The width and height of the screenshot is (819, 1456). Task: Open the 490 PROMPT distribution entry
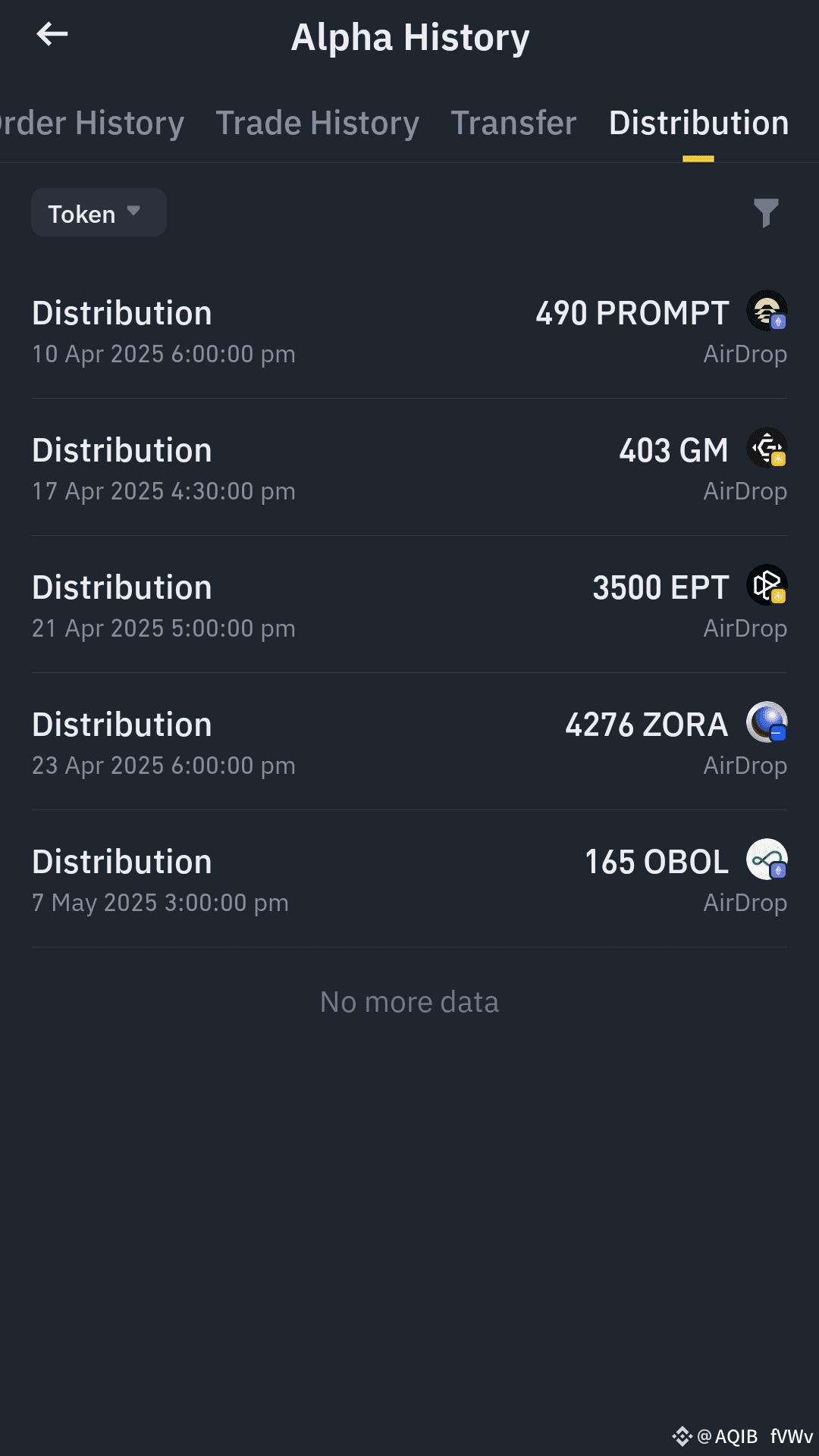click(409, 330)
